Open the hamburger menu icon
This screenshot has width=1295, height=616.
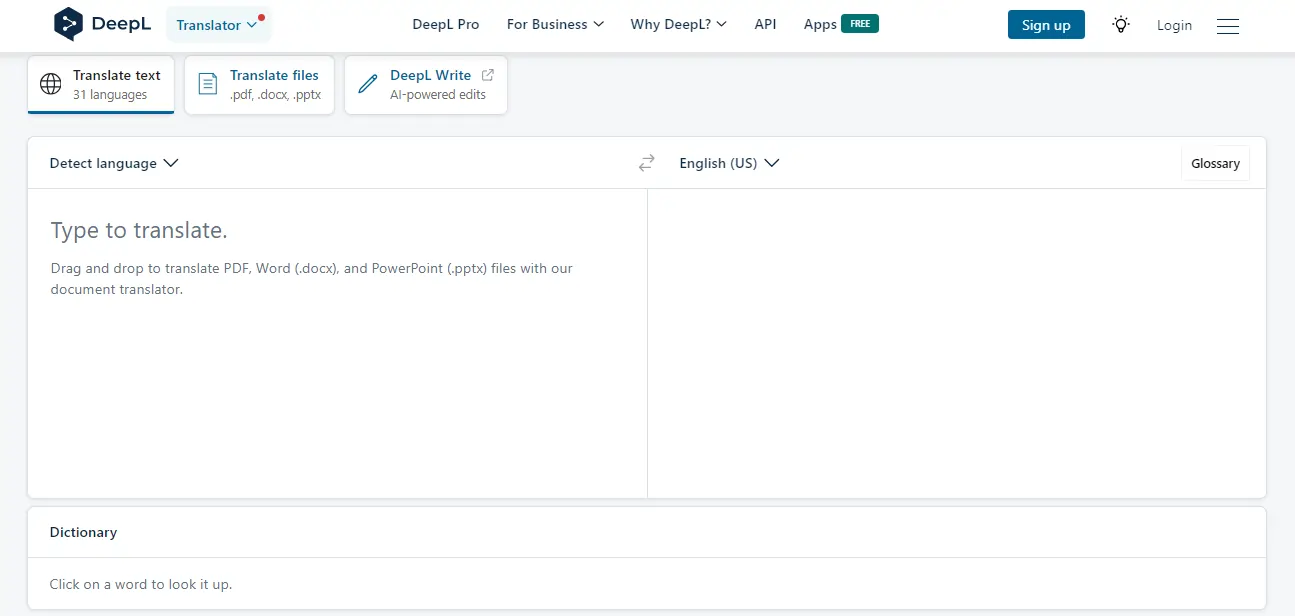click(1228, 26)
